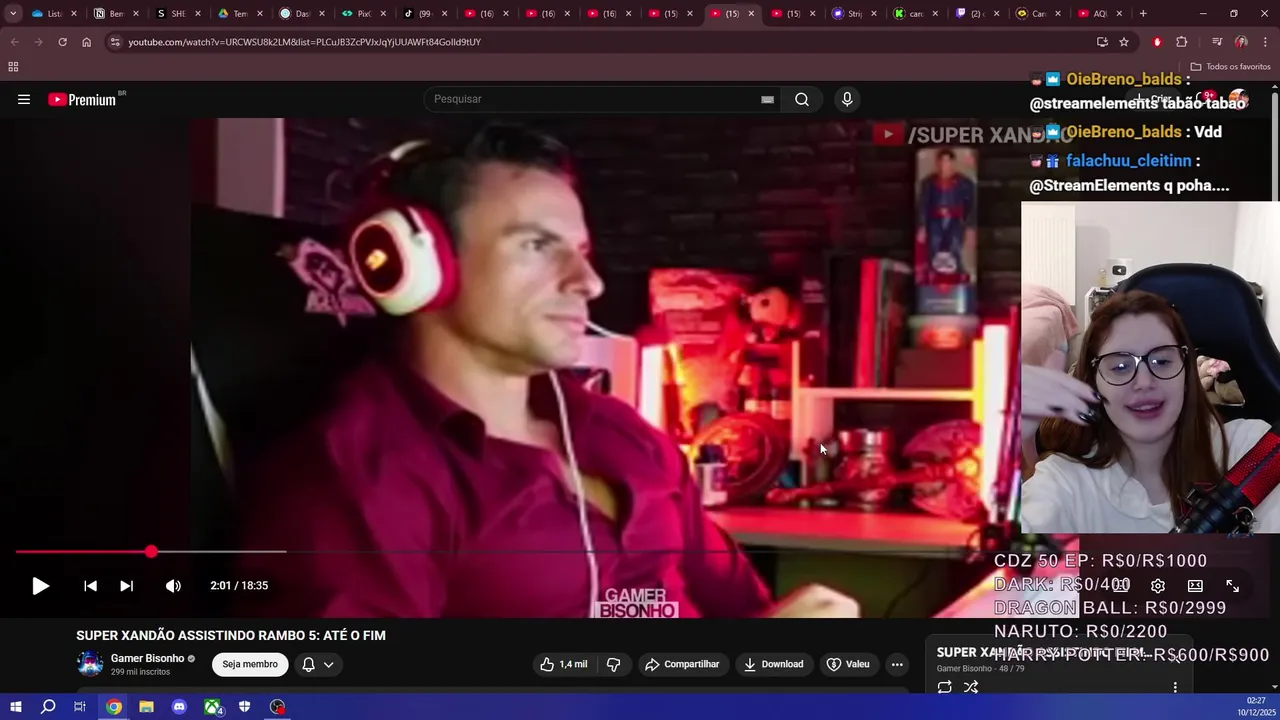
Task: Click the search magnifier button
Action: tap(802, 99)
